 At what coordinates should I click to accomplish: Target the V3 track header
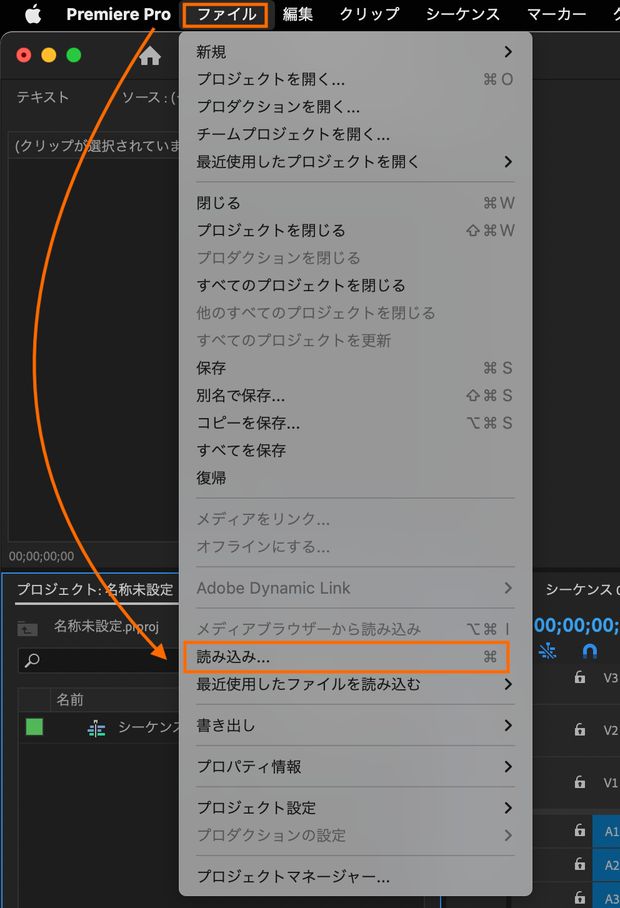[611, 678]
